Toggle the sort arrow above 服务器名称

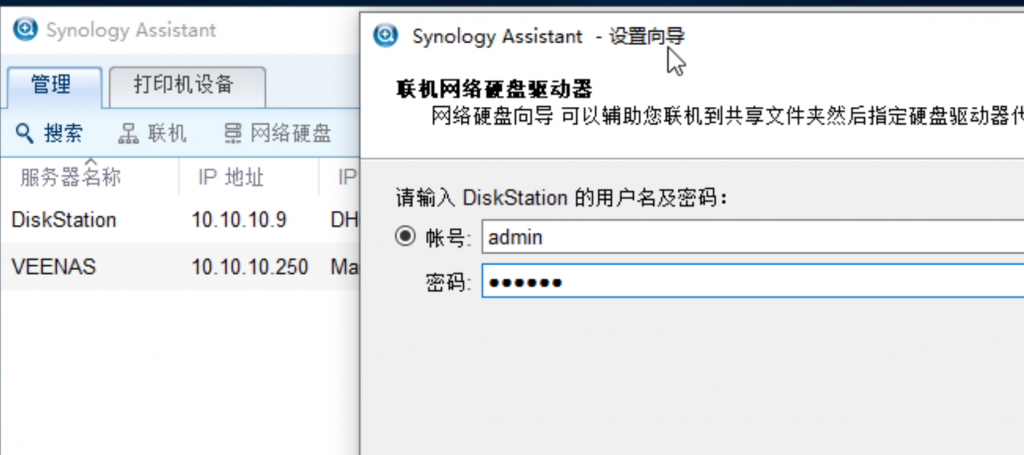click(x=89, y=161)
